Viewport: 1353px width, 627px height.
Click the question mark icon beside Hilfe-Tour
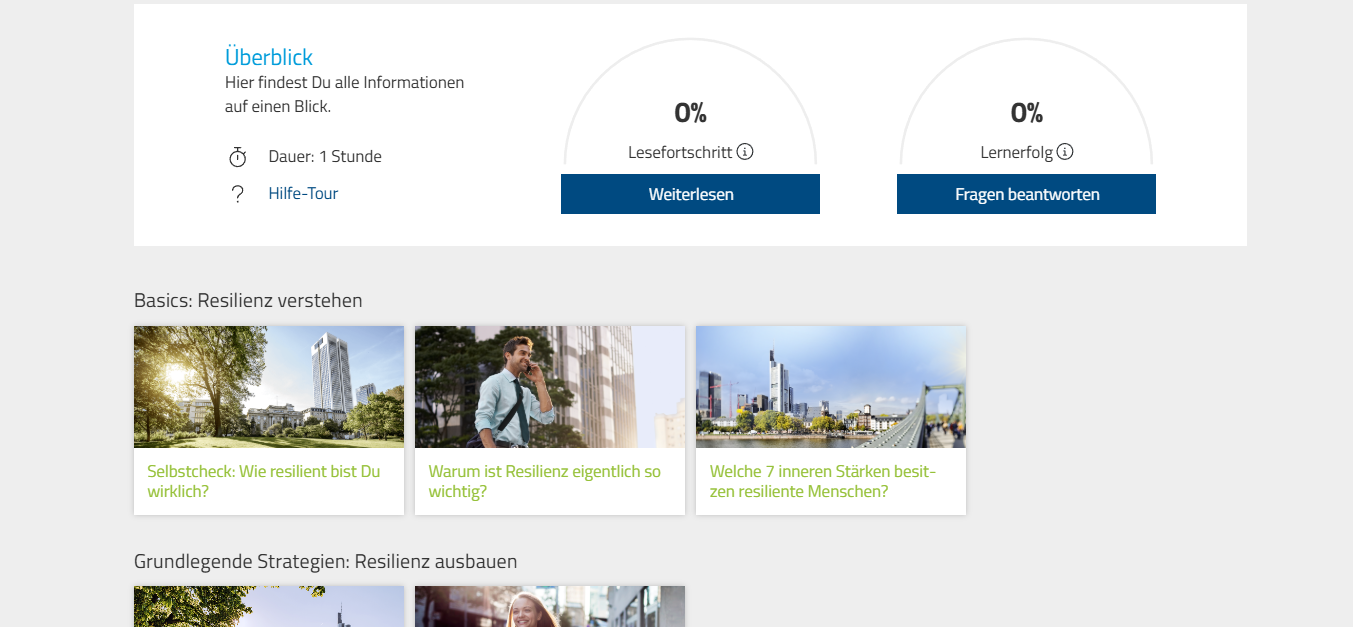[237, 194]
